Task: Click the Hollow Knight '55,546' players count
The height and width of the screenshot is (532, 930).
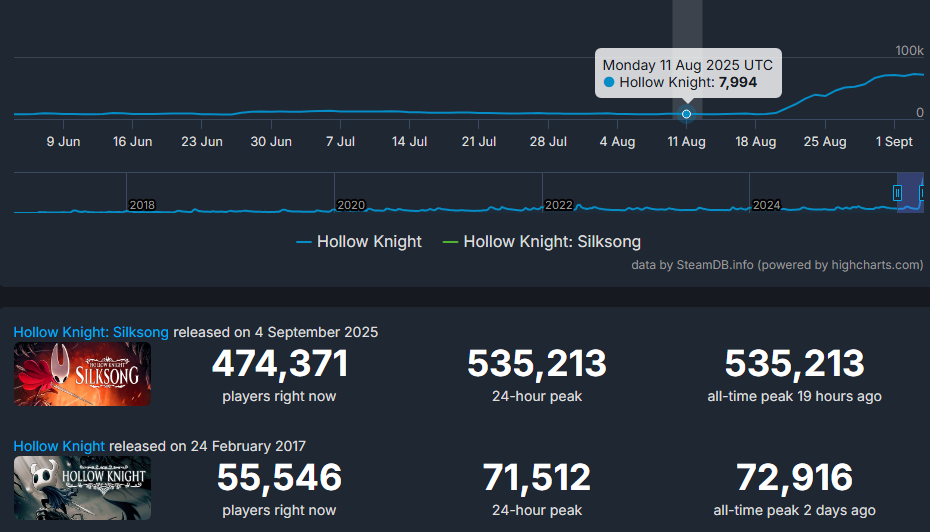Action: pos(279,477)
